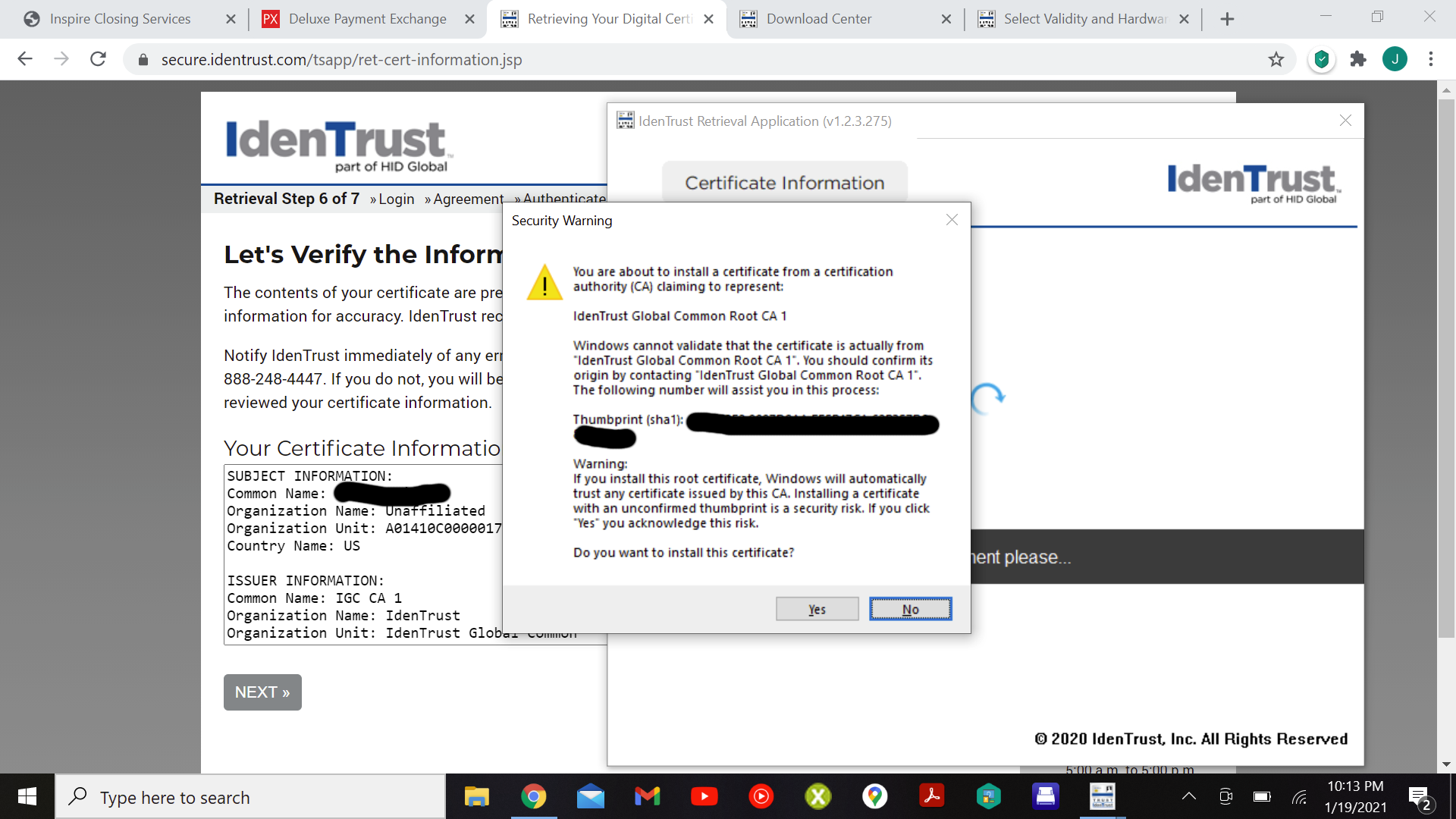
Task: Switch to Deluxe Payment Exchange tab
Action: [367, 19]
